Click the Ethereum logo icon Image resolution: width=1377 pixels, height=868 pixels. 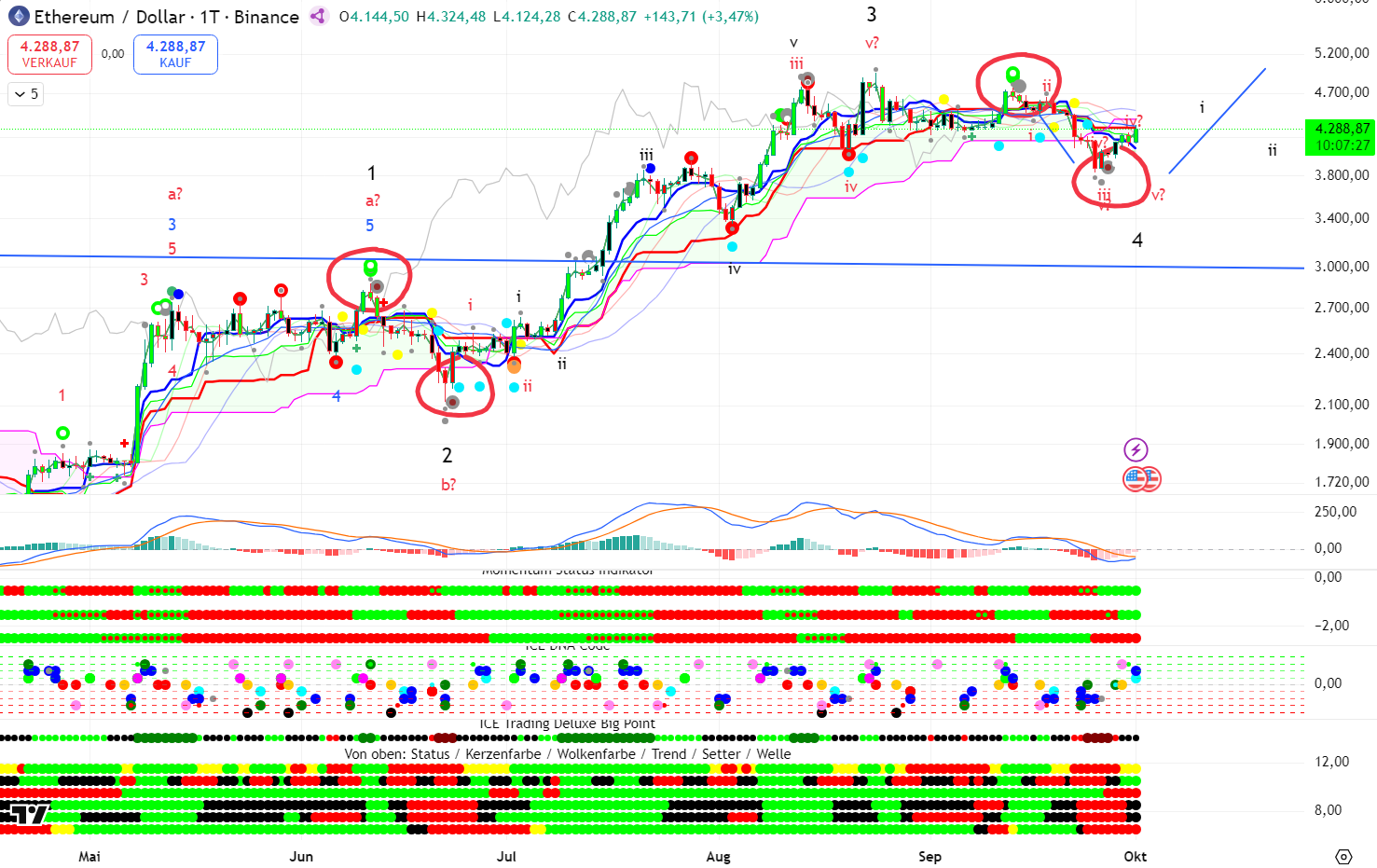pos(19,17)
